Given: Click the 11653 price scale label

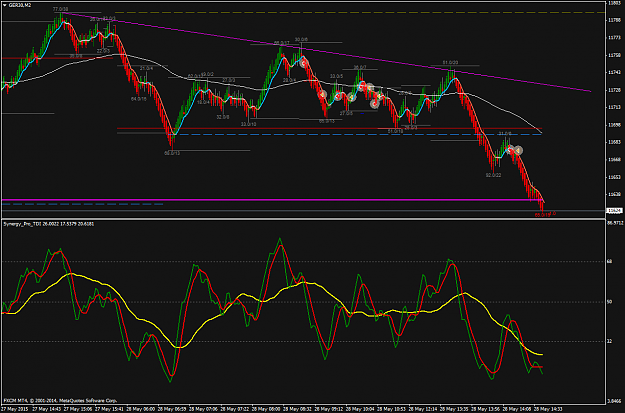Looking at the screenshot, I should pos(613,177).
